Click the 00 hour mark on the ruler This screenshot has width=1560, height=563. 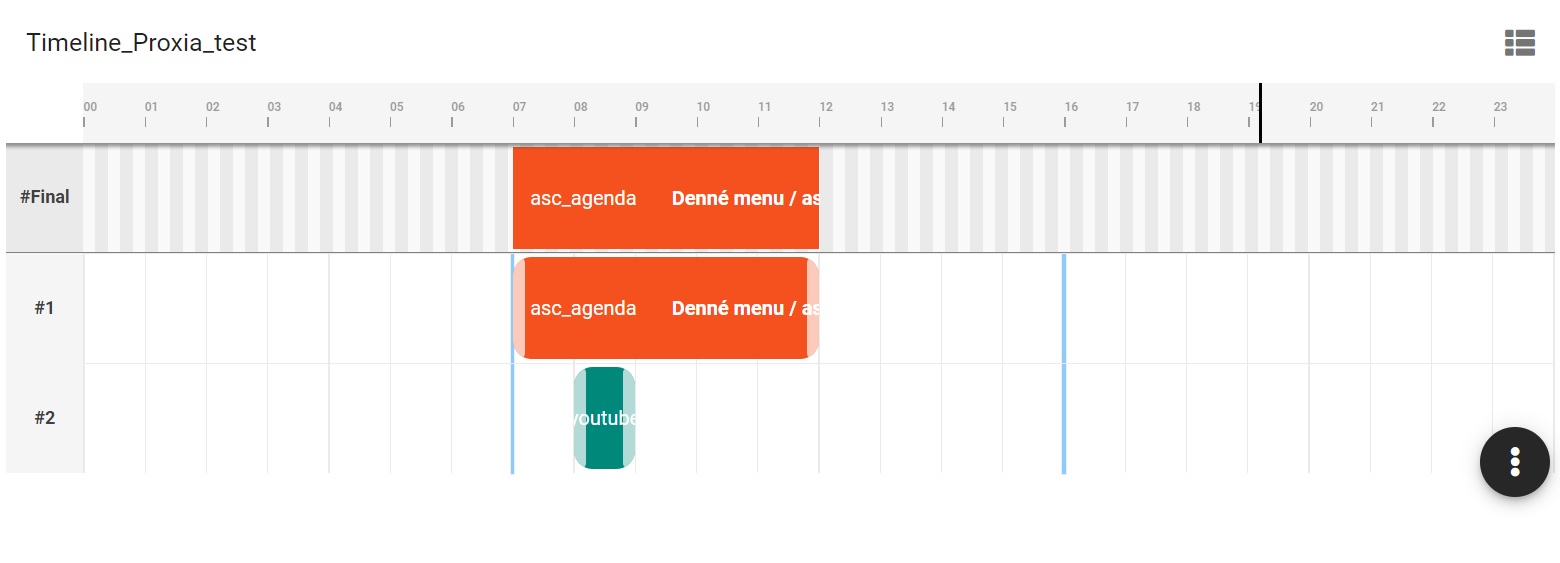[x=90, y=107]
